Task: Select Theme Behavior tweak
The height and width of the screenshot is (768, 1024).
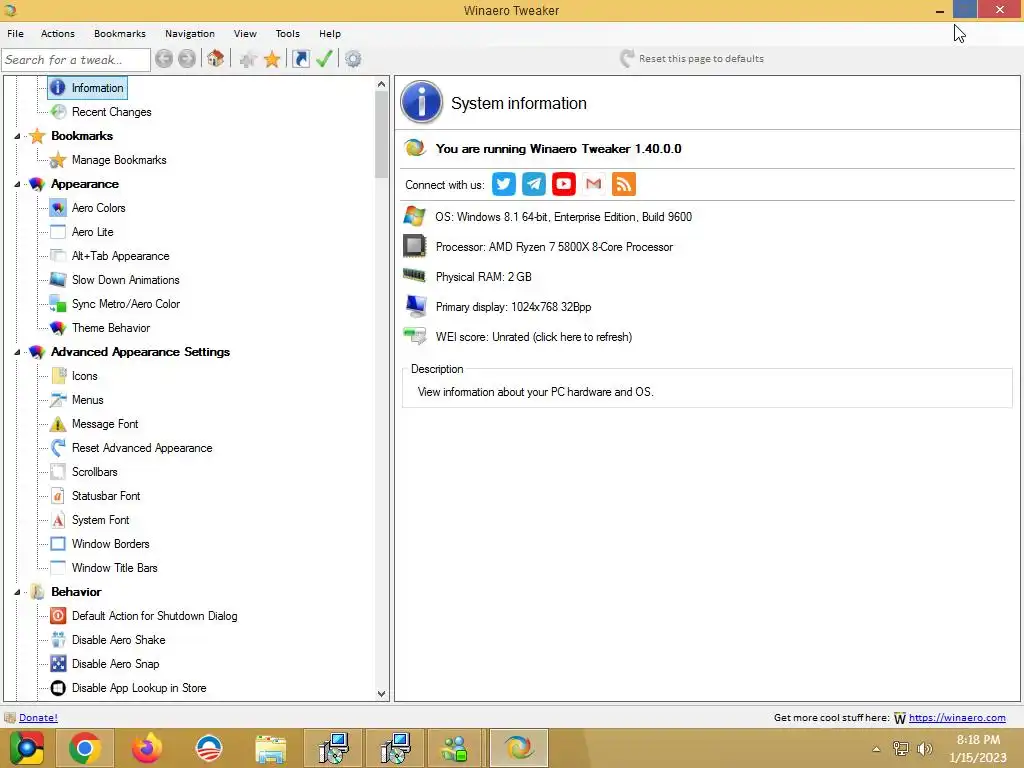Action: 110,328
